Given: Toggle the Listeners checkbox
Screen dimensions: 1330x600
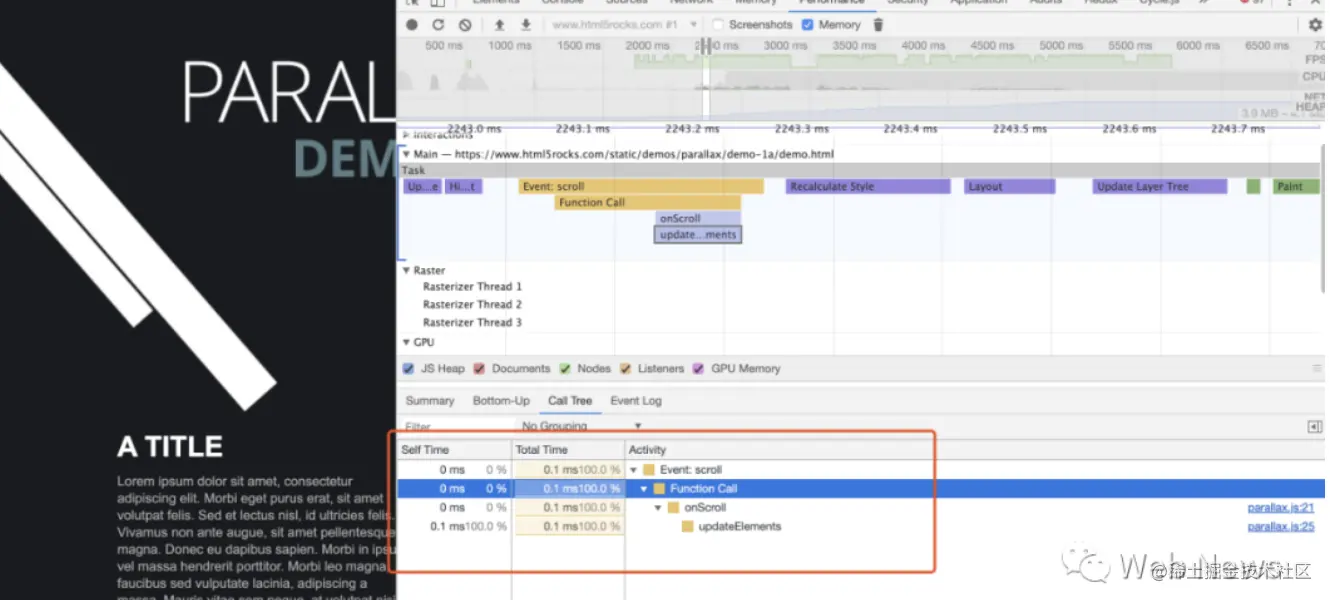Looking at the screenshot, I should click(625, 369).
